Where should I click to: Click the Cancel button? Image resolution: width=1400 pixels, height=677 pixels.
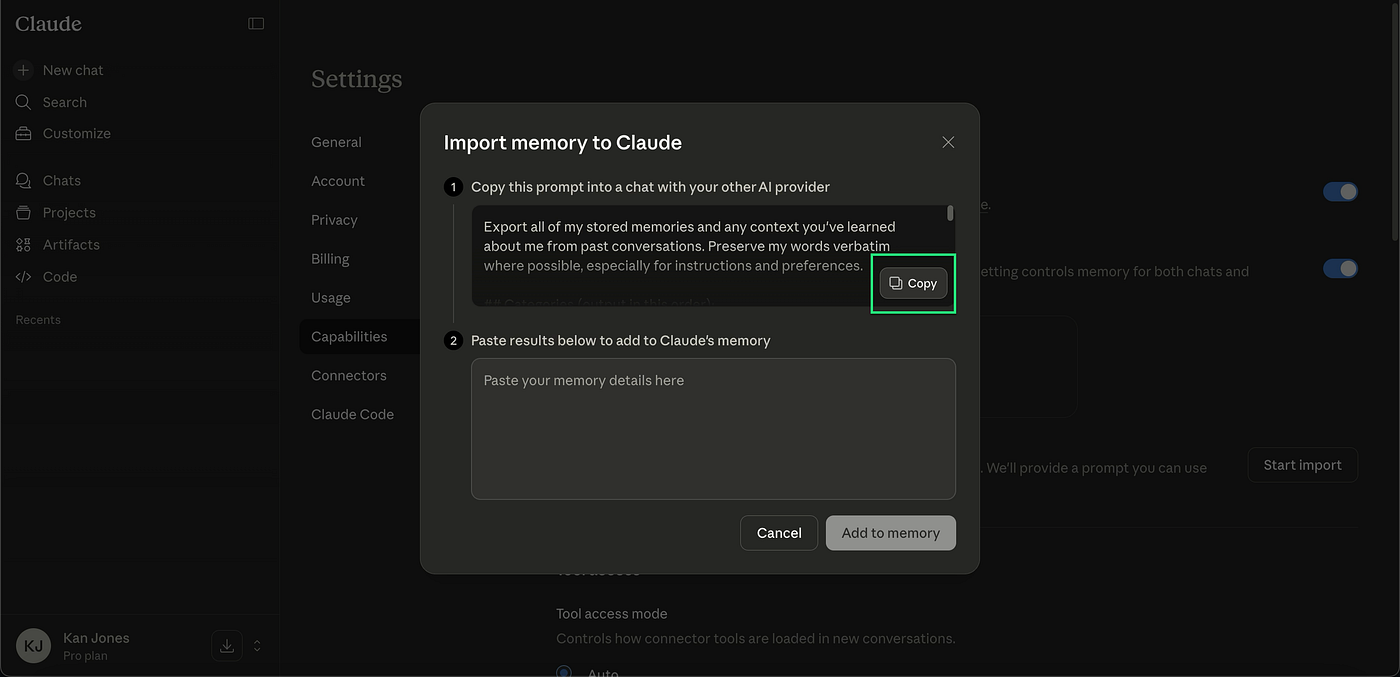tap(779, 533)
